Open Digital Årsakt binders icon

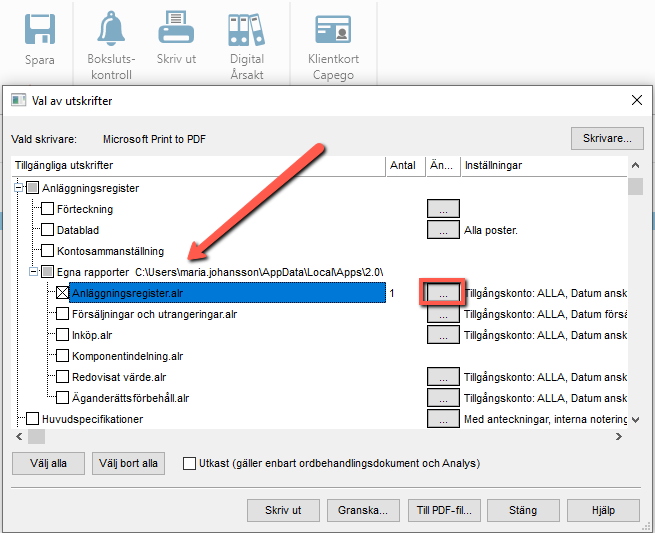click(246, 29)
